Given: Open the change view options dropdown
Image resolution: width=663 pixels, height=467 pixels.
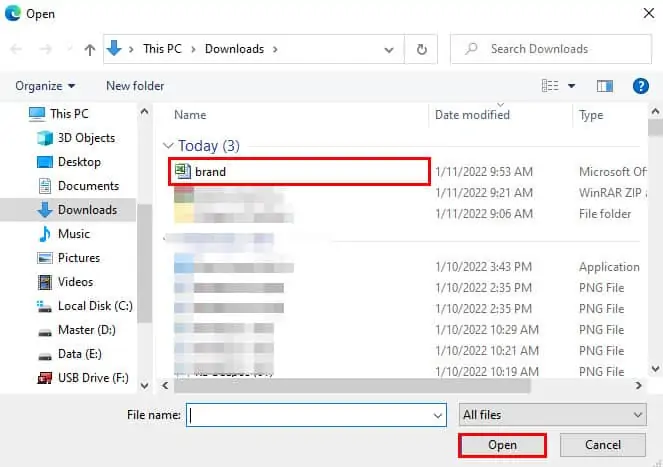Looking at the screenshot, I should click(572, 86).
